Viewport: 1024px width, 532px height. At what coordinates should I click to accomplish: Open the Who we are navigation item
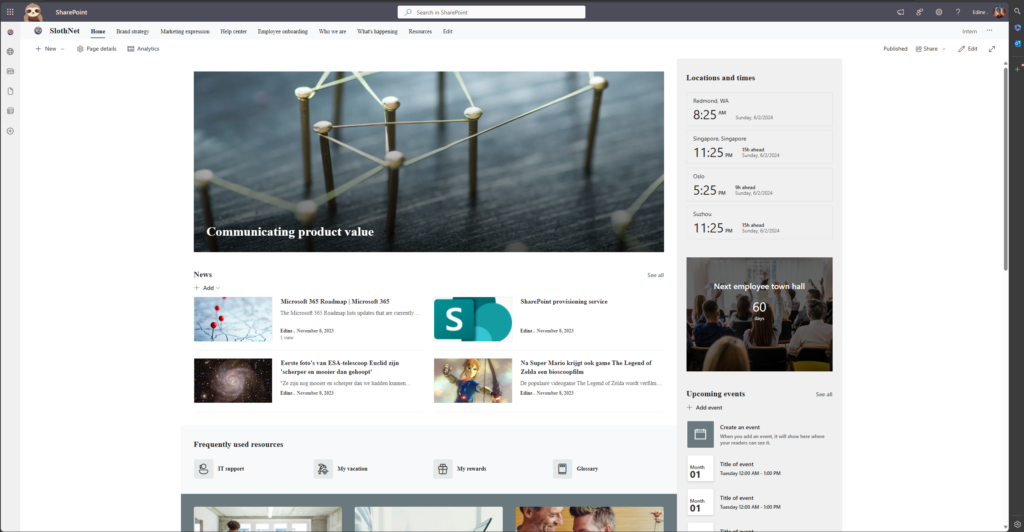(332, 31)
